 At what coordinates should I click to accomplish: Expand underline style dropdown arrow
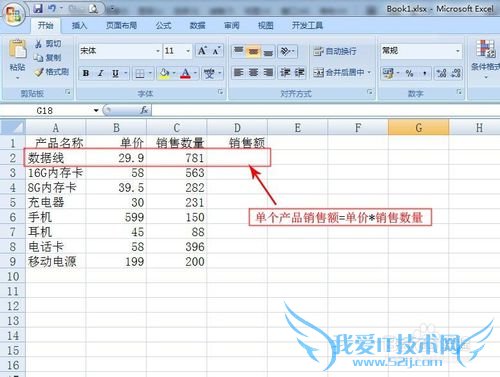pyautogui.click(x=126, y=73)
